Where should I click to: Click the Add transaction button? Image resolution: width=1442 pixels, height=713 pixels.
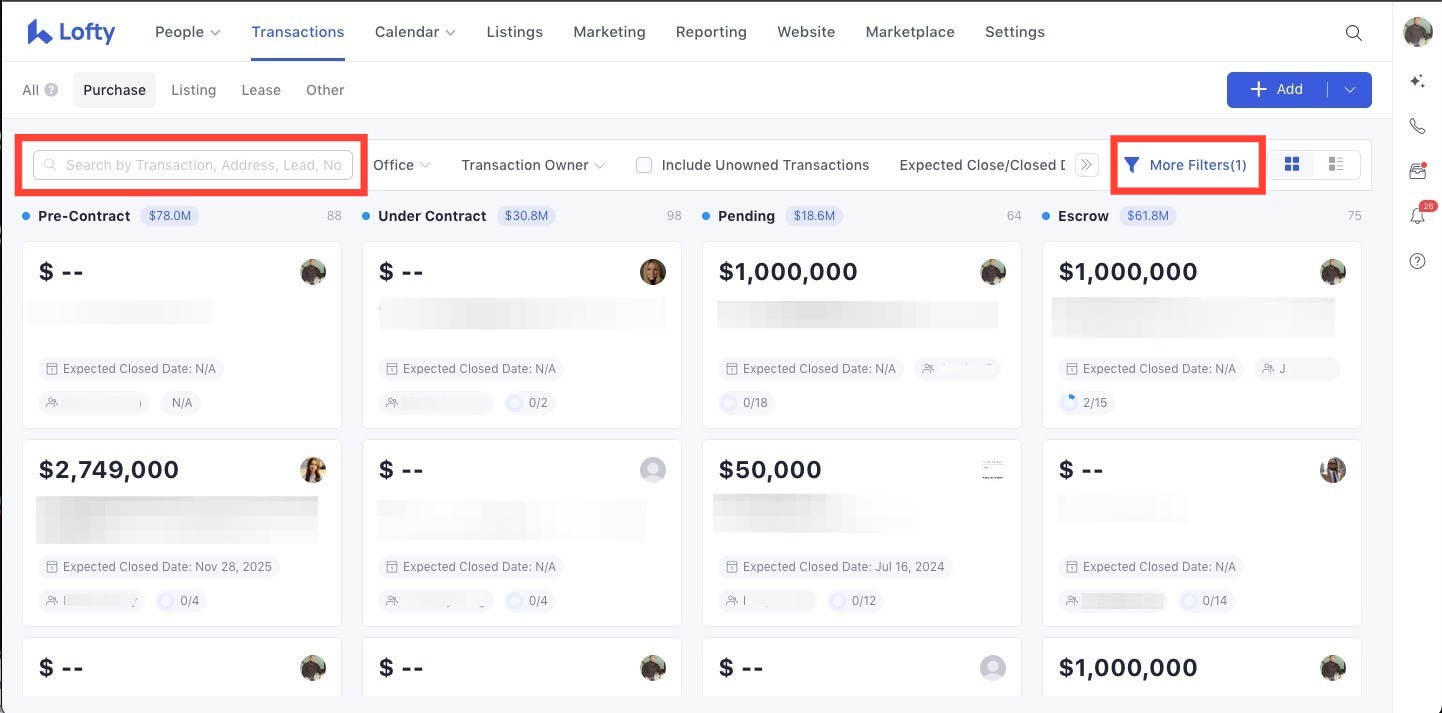click(x=1277, y=90)
